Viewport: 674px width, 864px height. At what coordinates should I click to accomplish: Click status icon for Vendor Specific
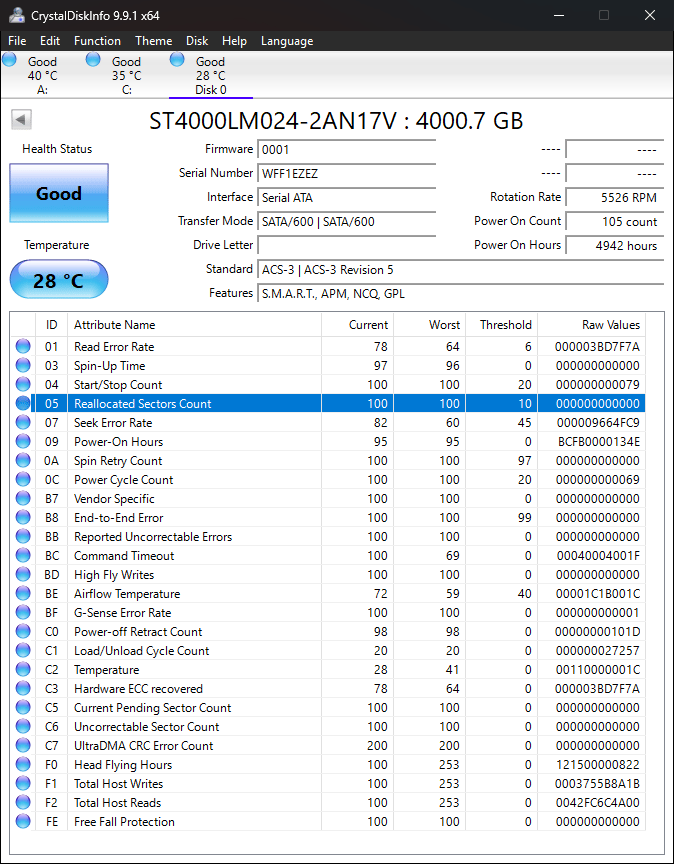point(23,499)
